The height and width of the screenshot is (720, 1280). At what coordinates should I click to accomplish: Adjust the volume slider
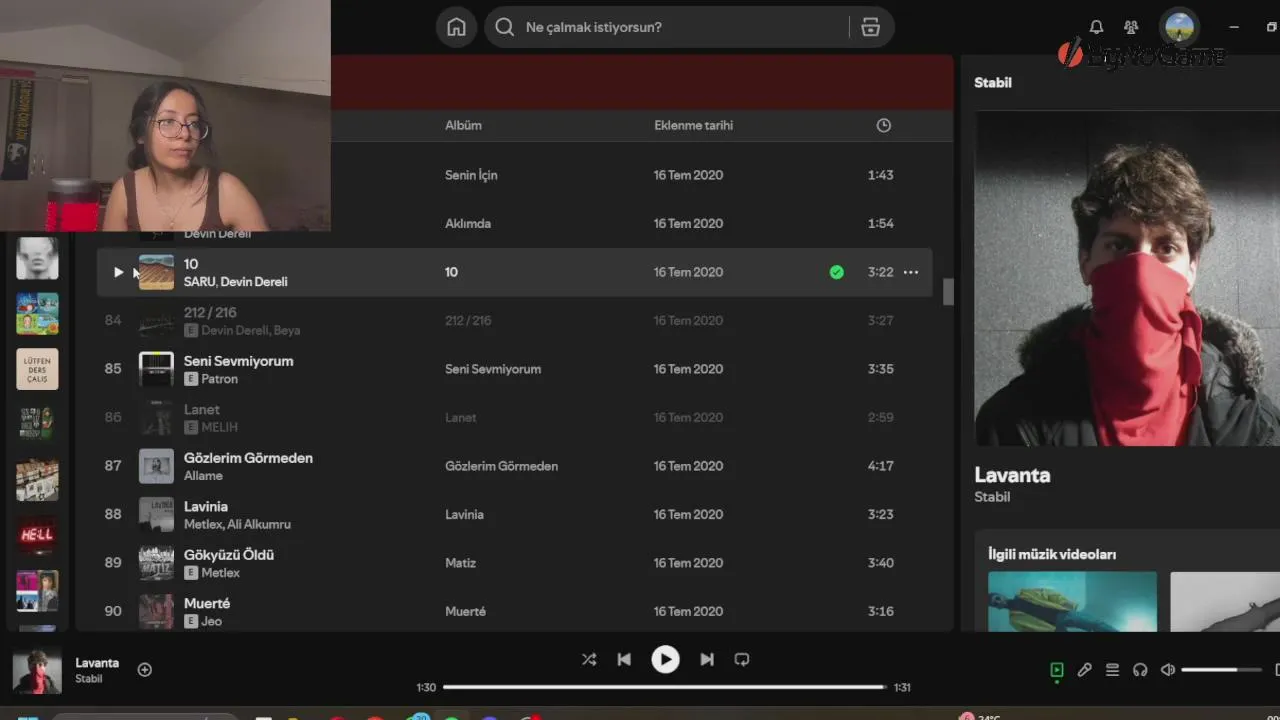(1221, 670)
